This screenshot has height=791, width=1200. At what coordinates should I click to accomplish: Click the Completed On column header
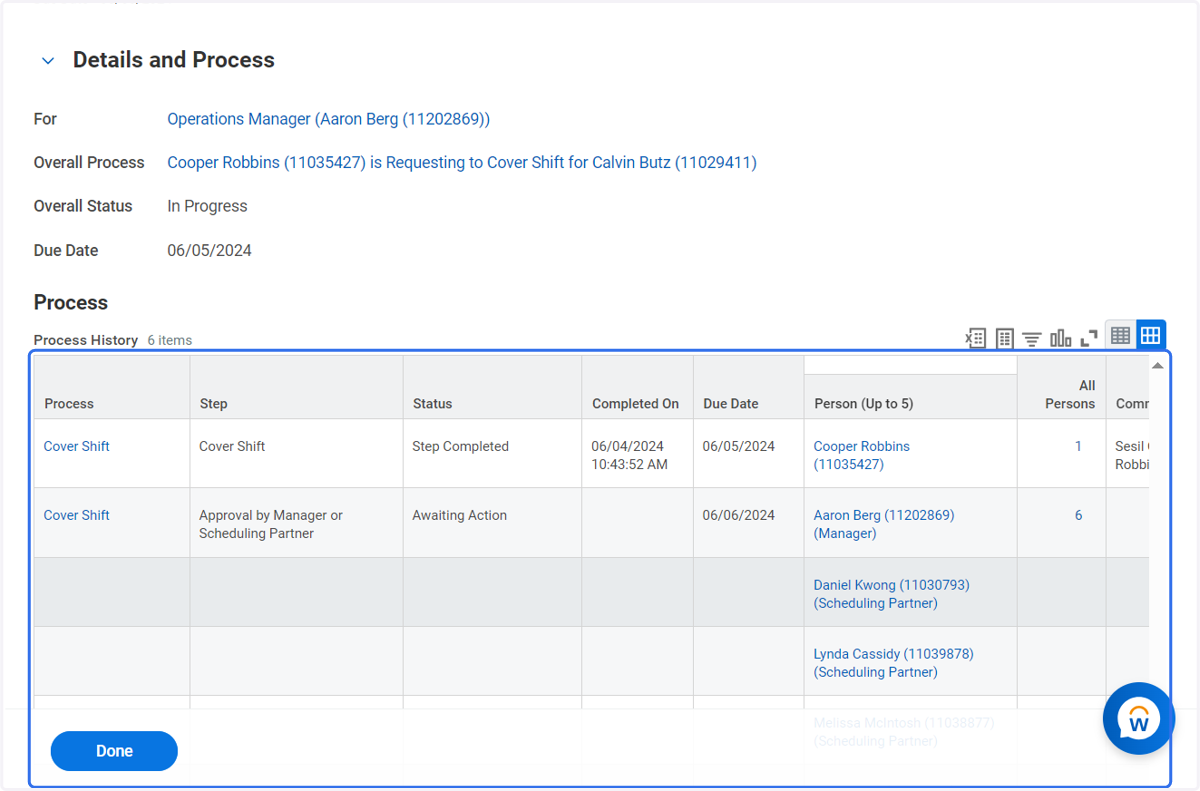(638, 387)
